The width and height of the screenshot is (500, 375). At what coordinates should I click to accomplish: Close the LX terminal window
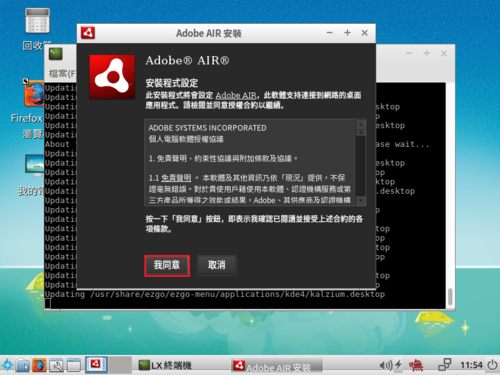pos(444,53)
